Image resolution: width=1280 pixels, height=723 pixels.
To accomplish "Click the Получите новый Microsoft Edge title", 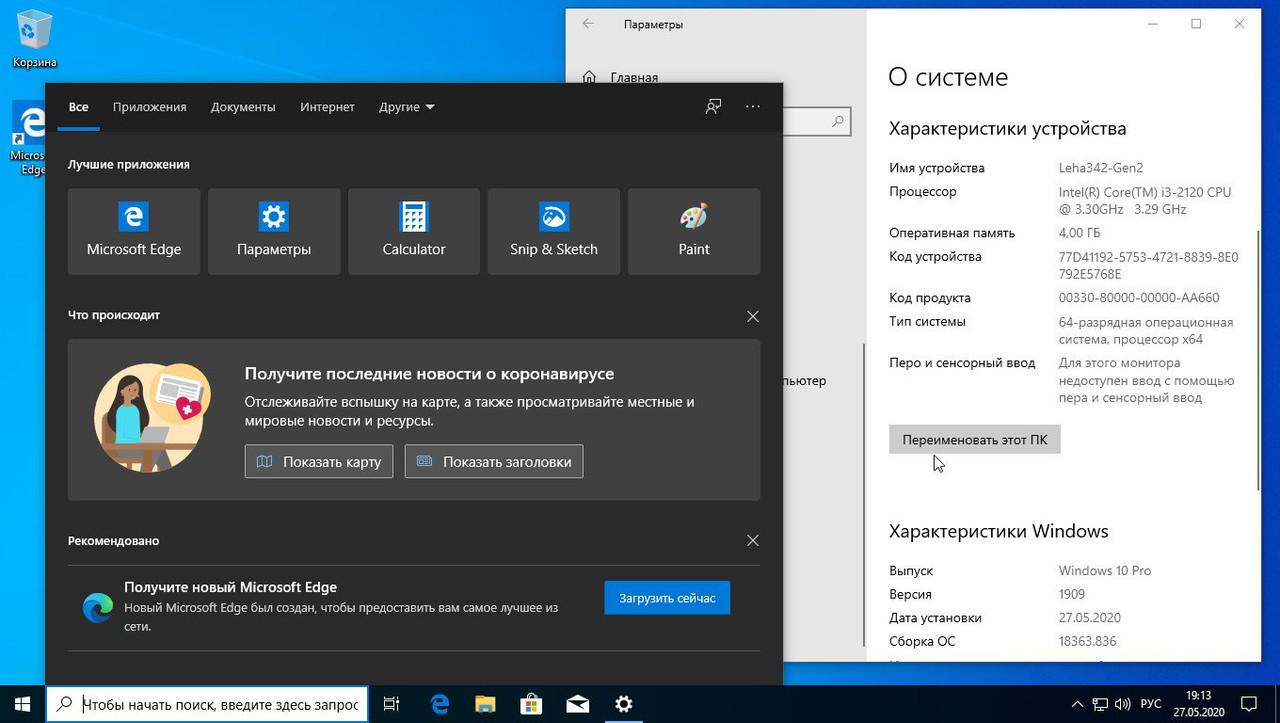I will 230,587.
